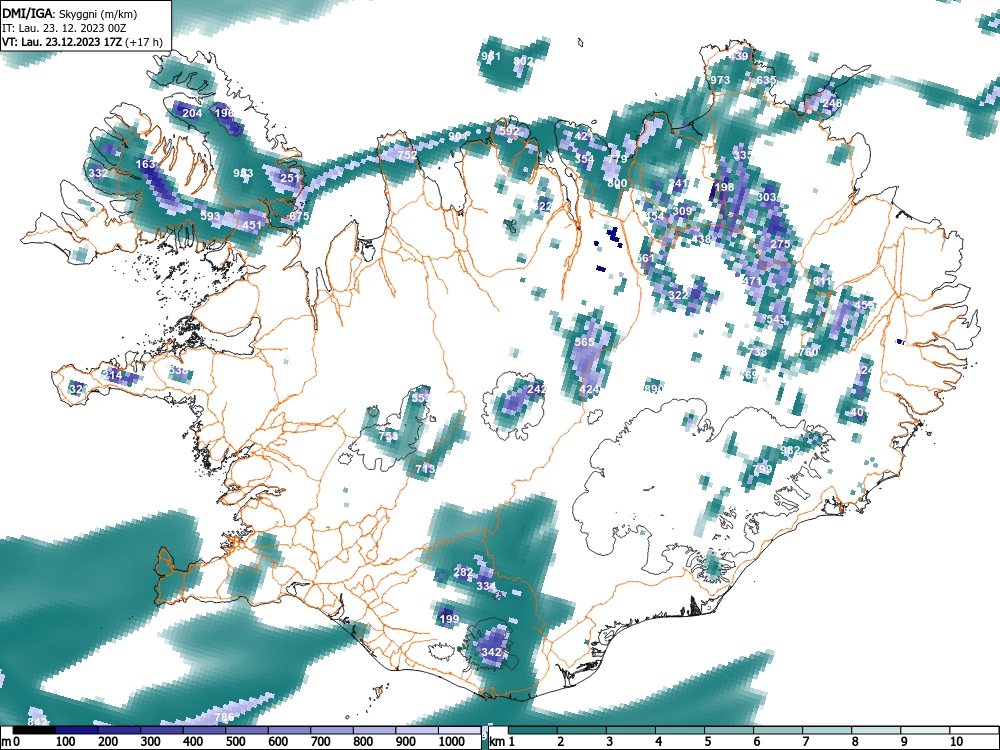1000x750 pixels.
Task: Click the visibility value 800
Action: click(x=617, y=183)
